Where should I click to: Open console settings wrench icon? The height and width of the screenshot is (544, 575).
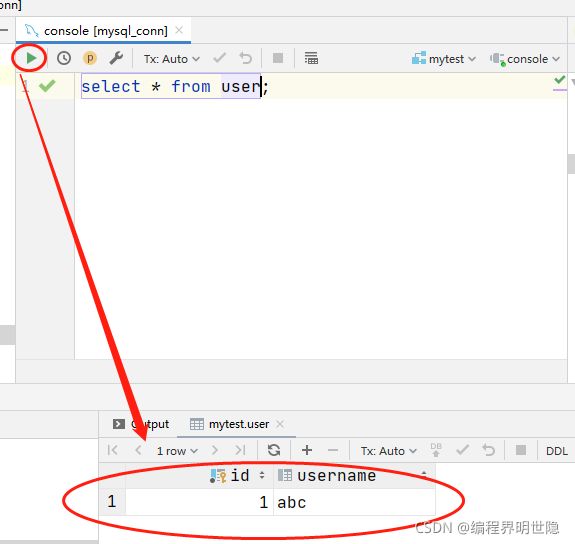pyautogui.click(x=116, y=58)
